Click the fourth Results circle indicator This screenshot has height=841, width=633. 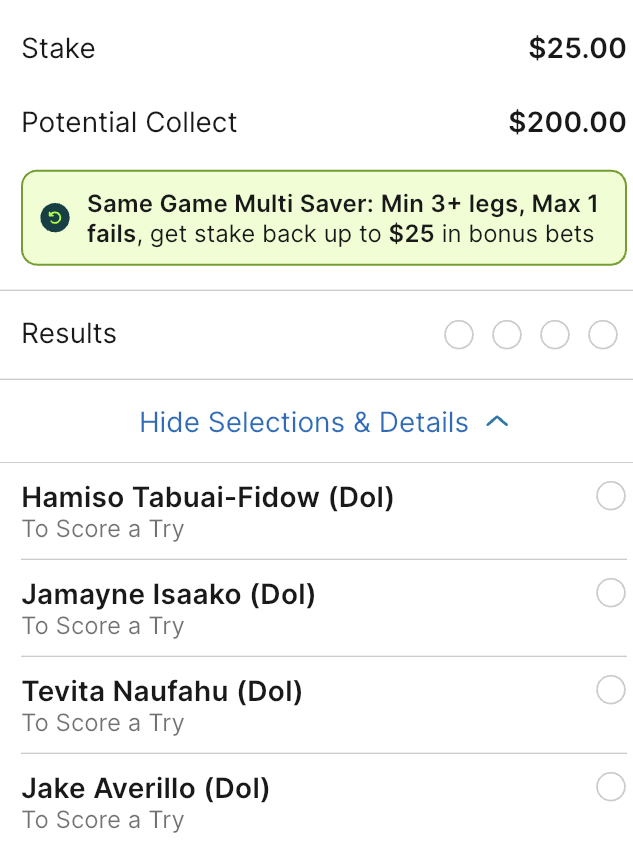click(603, 335)
